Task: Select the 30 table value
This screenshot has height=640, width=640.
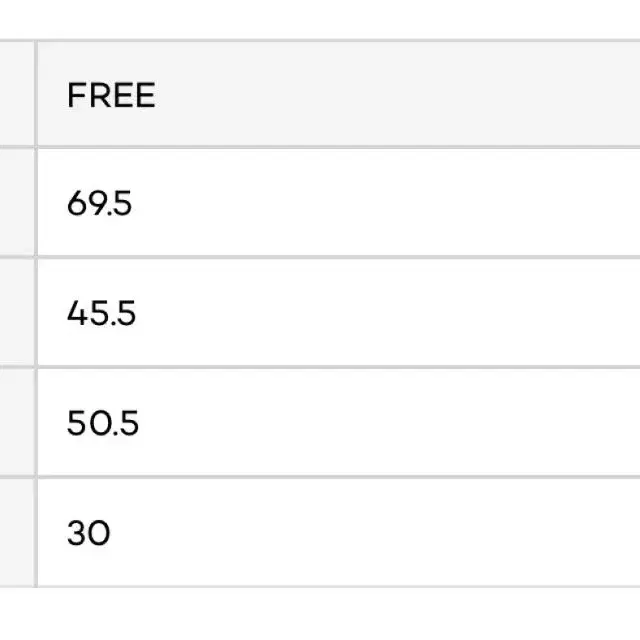Action: point(89,533)
